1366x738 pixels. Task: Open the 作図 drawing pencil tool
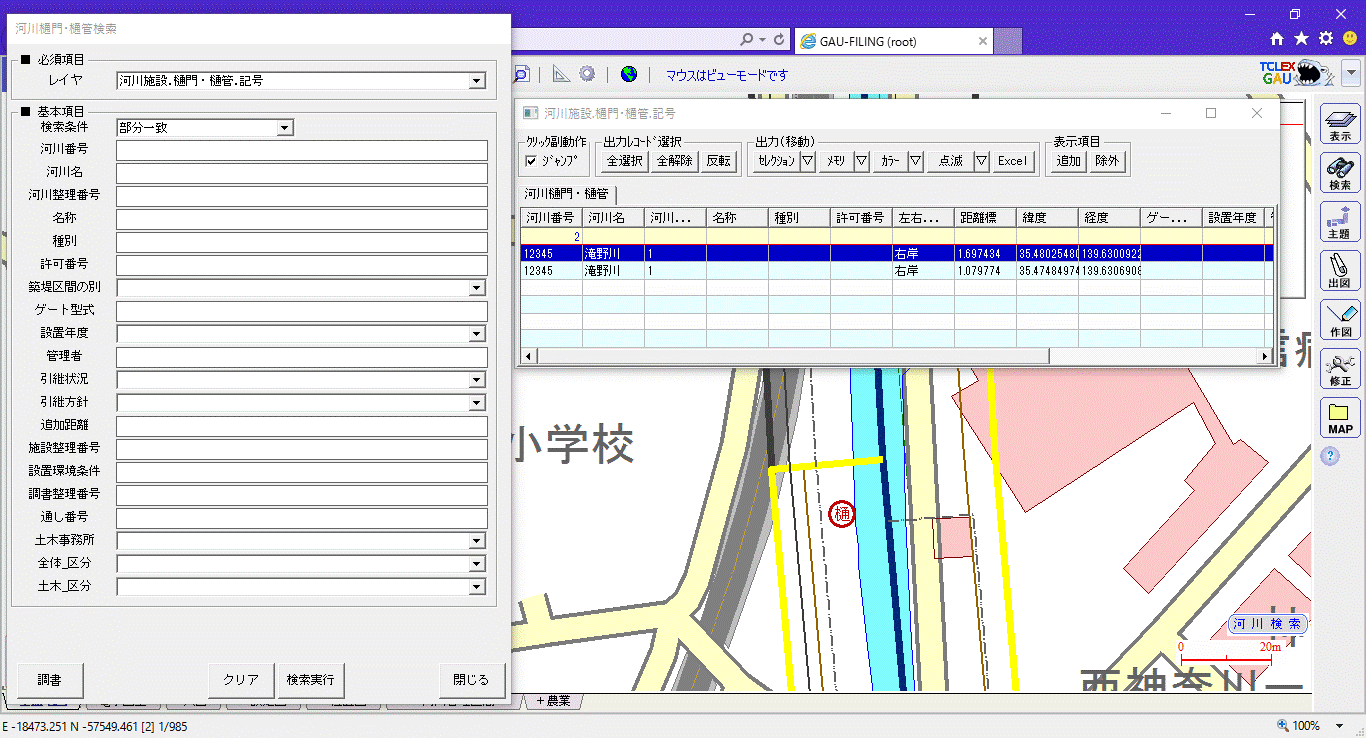click(1340, 319)
